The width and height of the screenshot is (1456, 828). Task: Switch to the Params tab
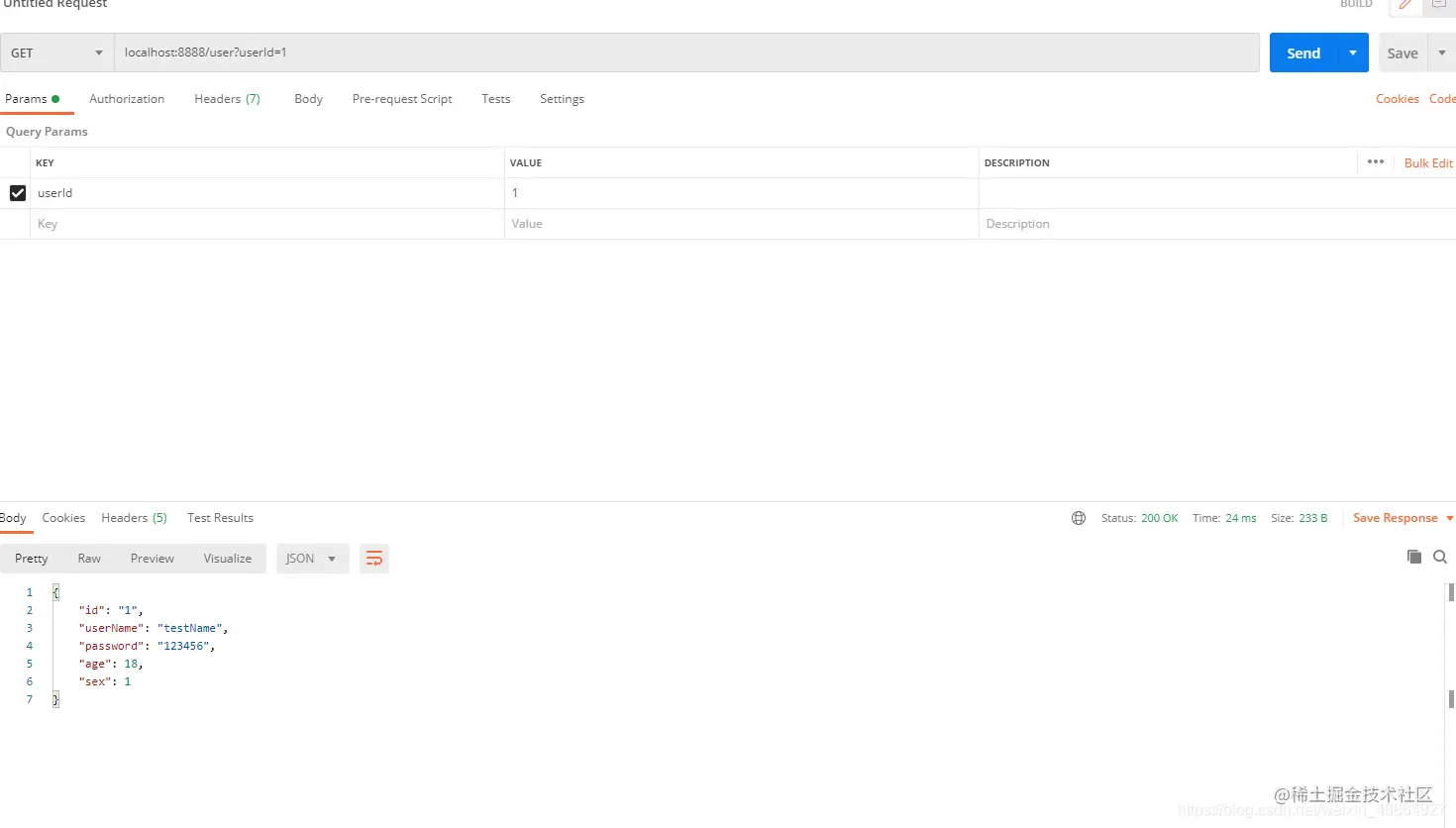click(x=32, y=99)
